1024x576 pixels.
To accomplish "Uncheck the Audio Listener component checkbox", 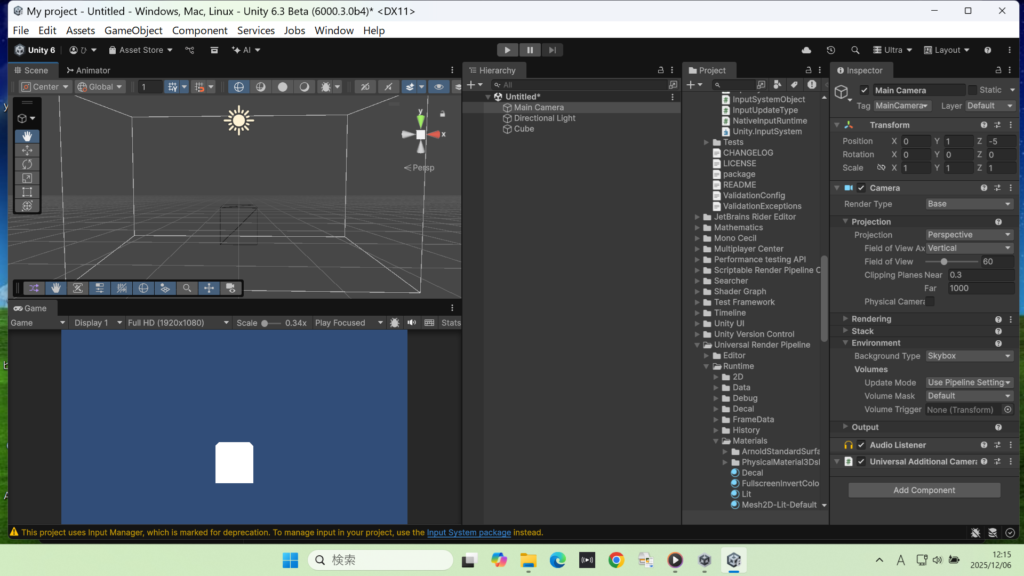I will coord(861,445).
